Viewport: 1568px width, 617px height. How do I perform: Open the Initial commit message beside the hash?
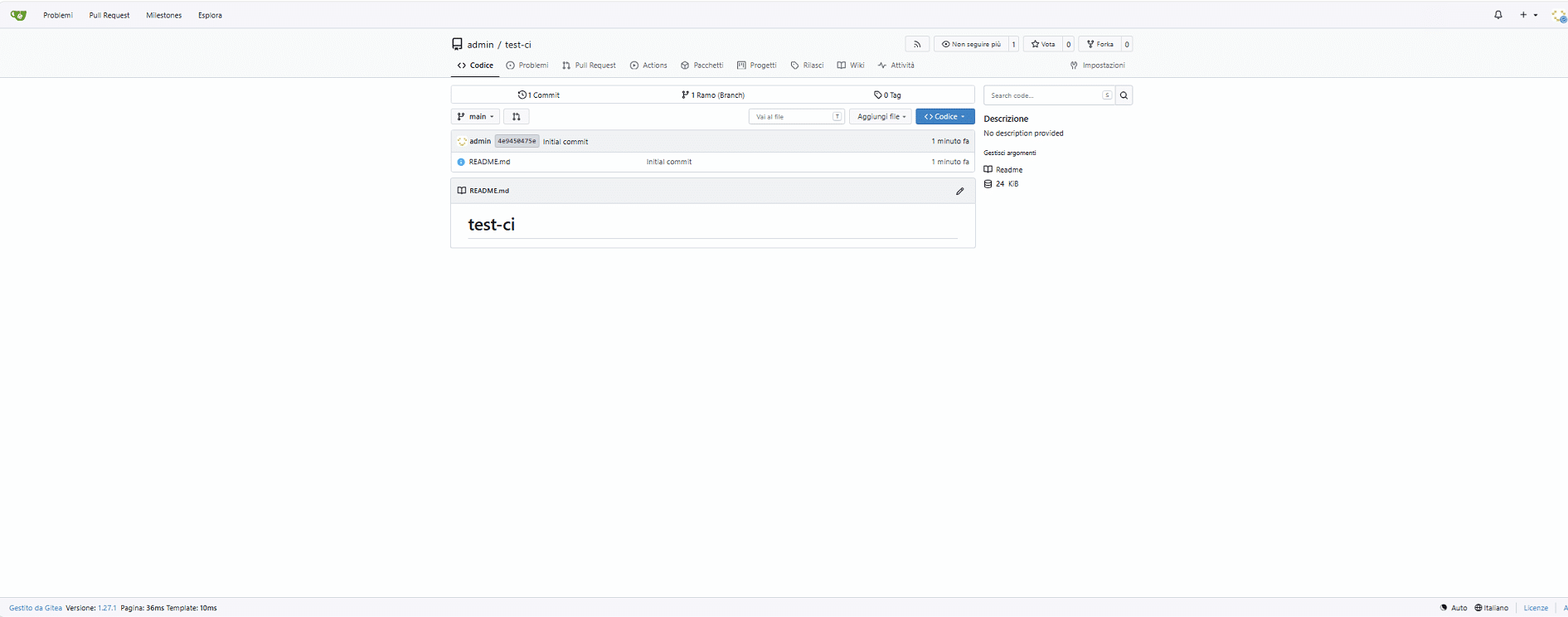(x=566, y=142)
